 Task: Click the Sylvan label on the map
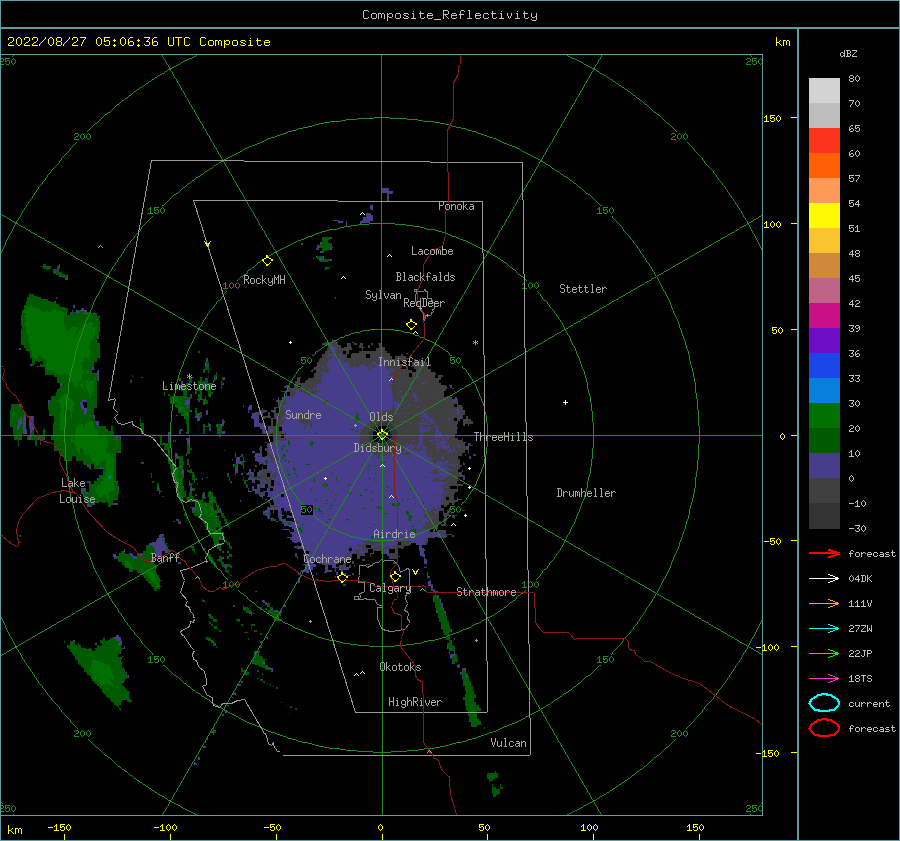point(383,295)
